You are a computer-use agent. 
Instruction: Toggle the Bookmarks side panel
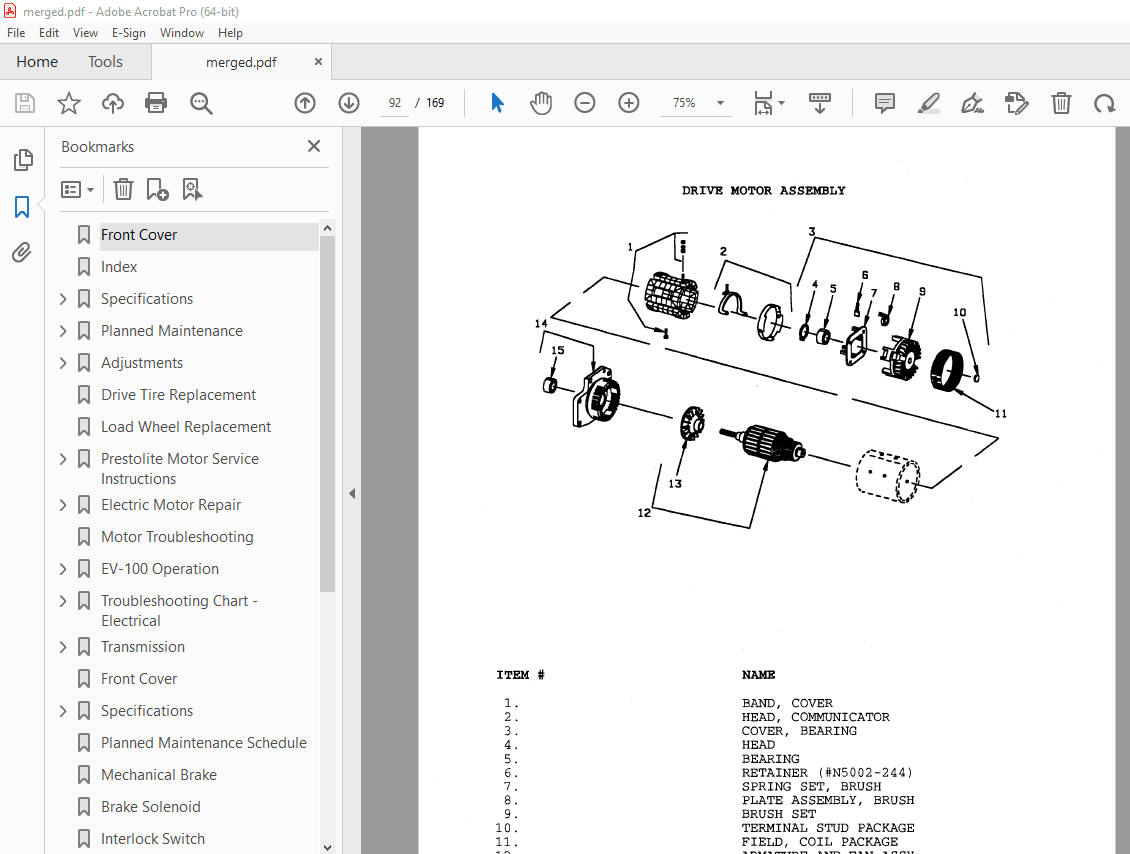[22, 207]
